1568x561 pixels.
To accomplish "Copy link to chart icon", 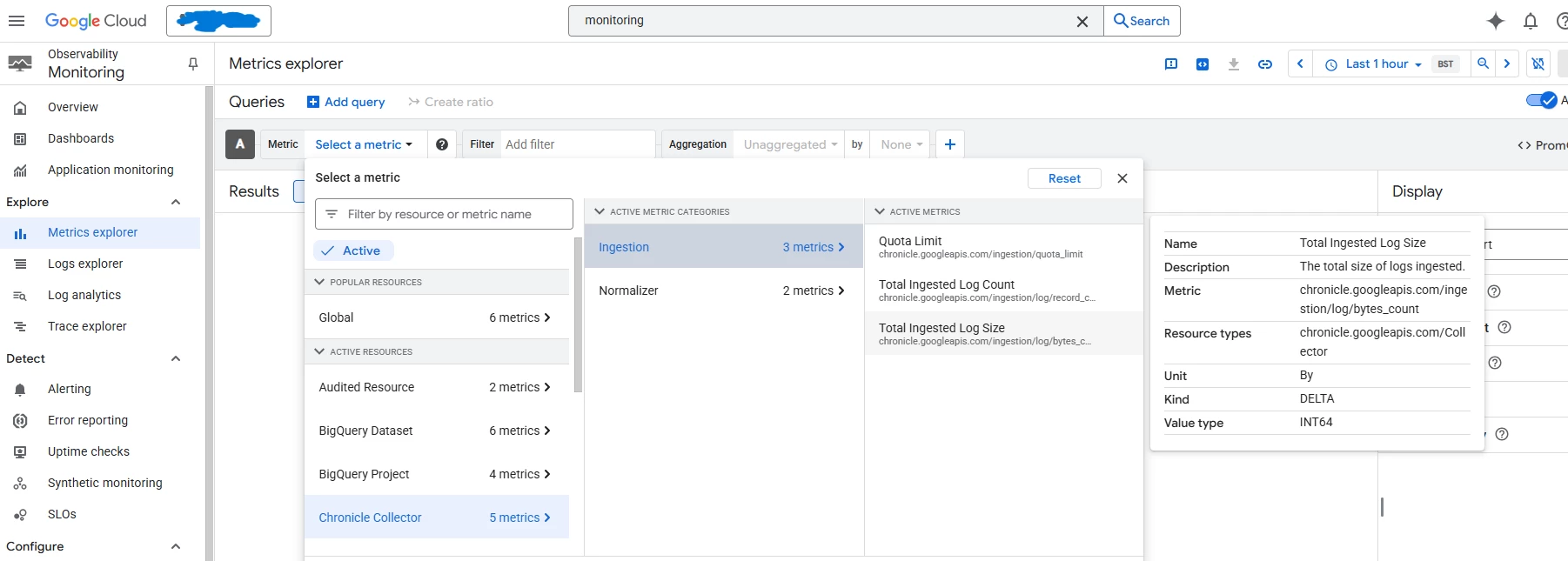I will (x=1265, y=63).
